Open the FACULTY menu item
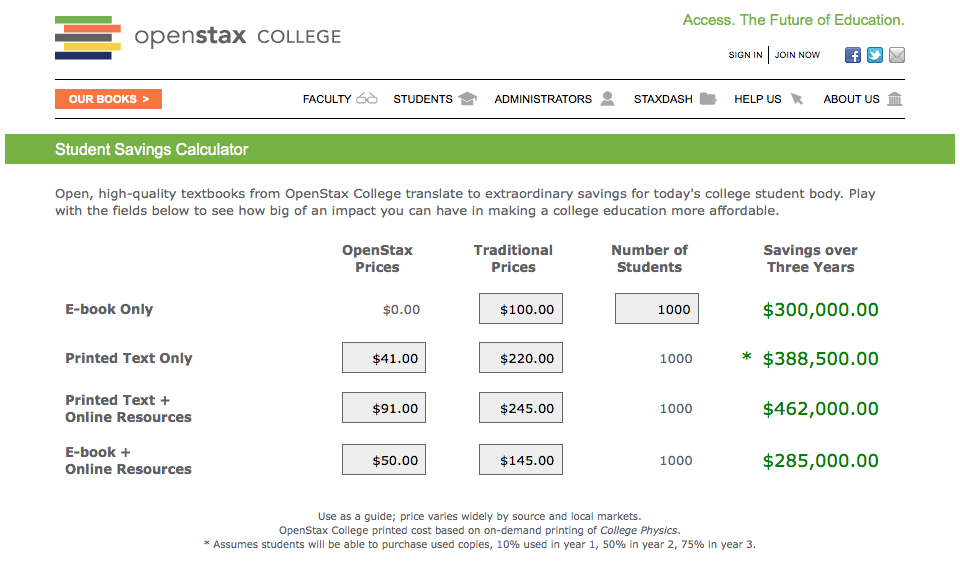 tap(327, 99)
